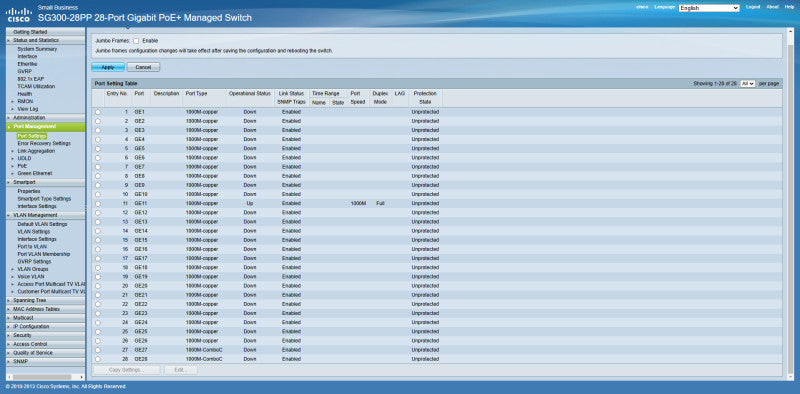The height and width of the screenshot is (394, 800).
Task: Click the LAG column header
Action: click(x=399, y=94)
